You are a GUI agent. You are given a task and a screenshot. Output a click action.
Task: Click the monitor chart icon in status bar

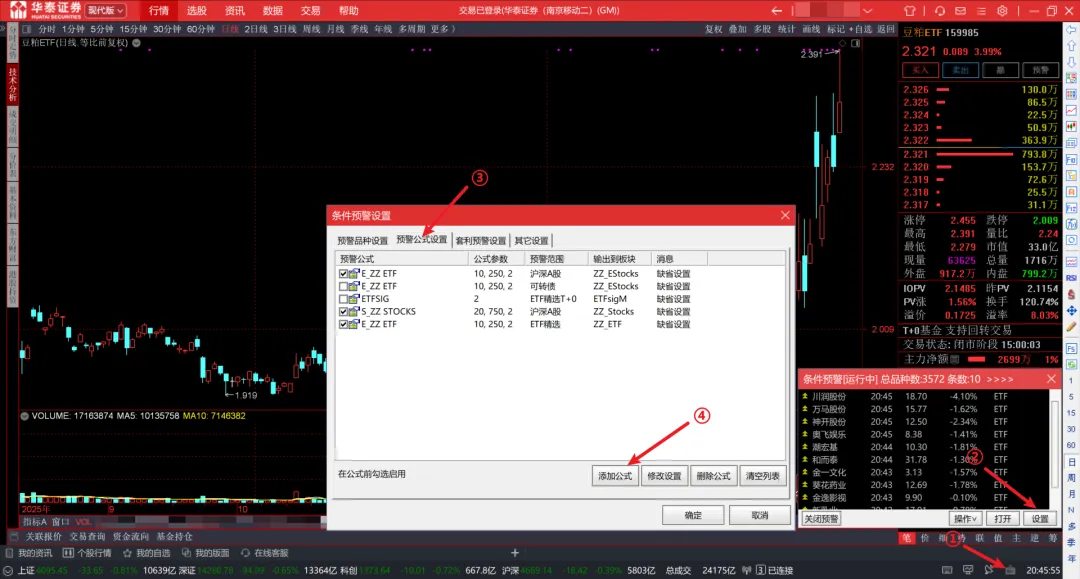pyautogui.click(x=968, y=570)
